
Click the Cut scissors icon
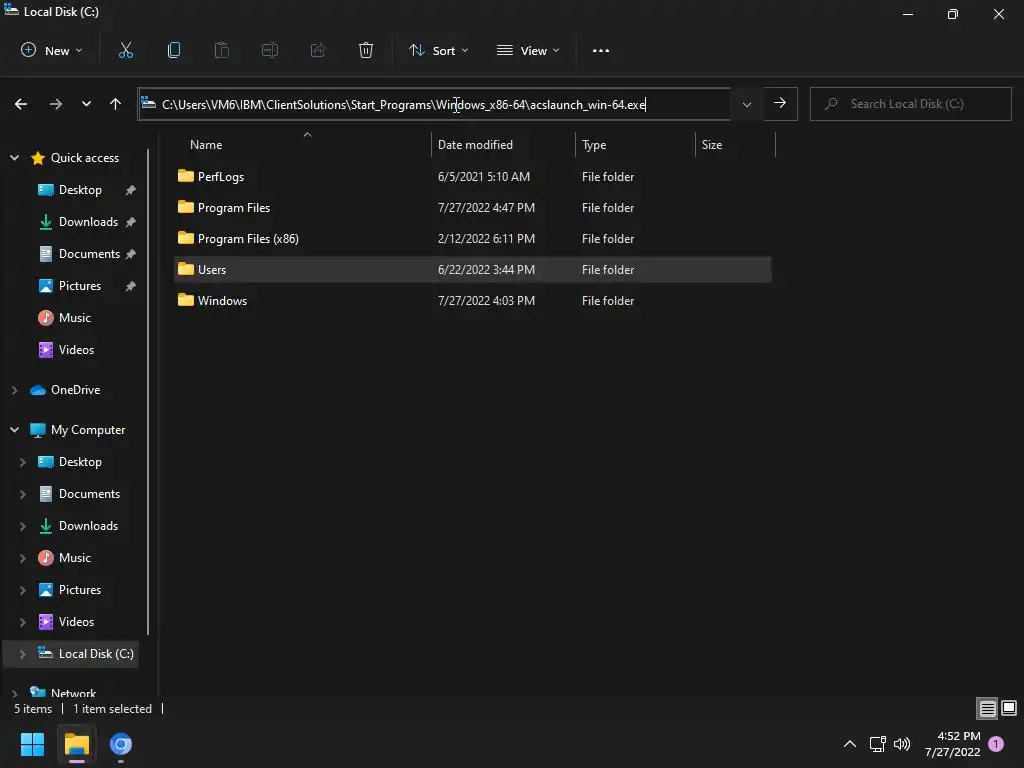tap(125, 50)
